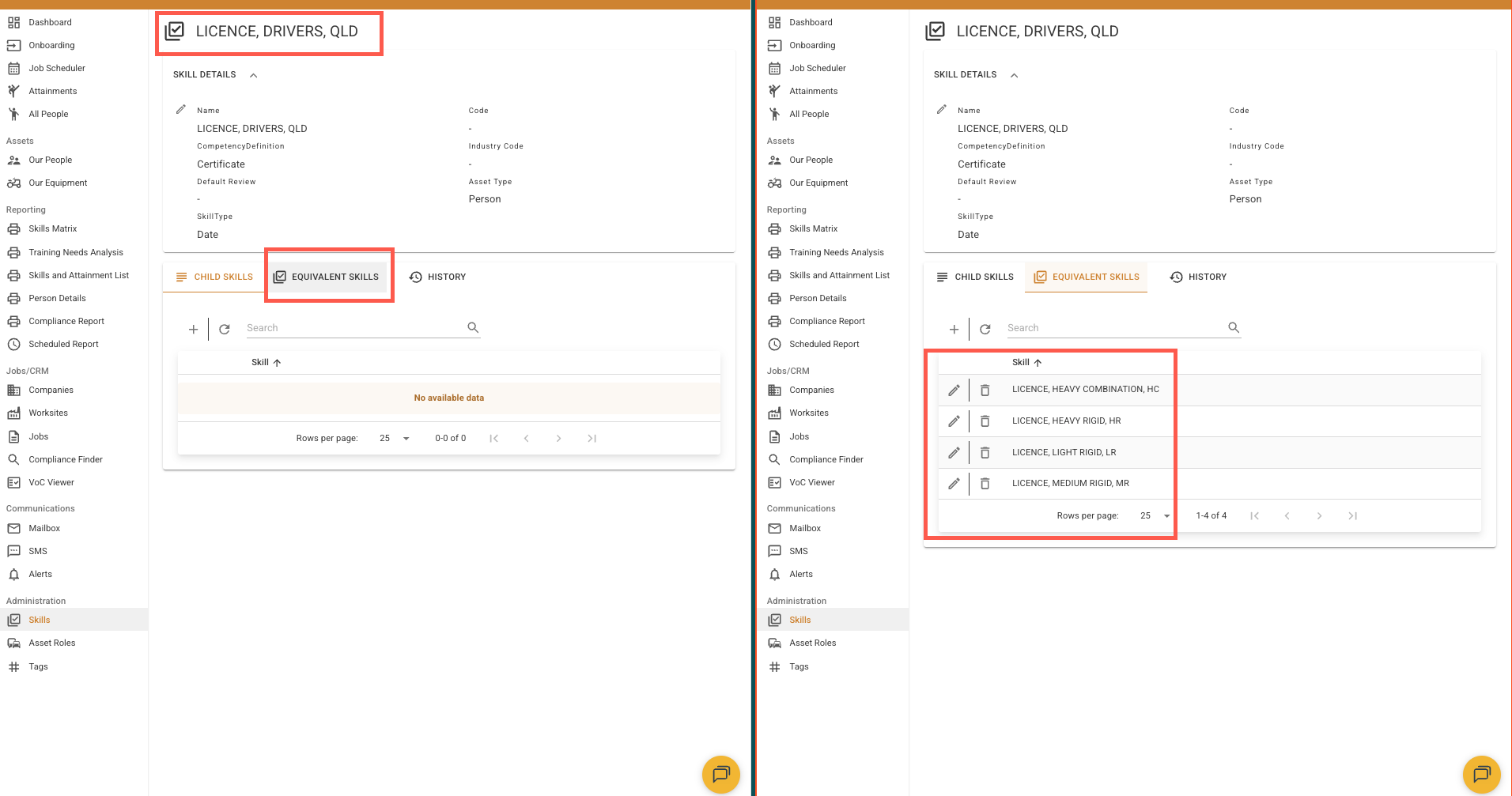Screen dimensions: 1512x796
Task: Edit the LICENCE, HEAVY COMBINATION, HC row
Action: coord(954,390)
